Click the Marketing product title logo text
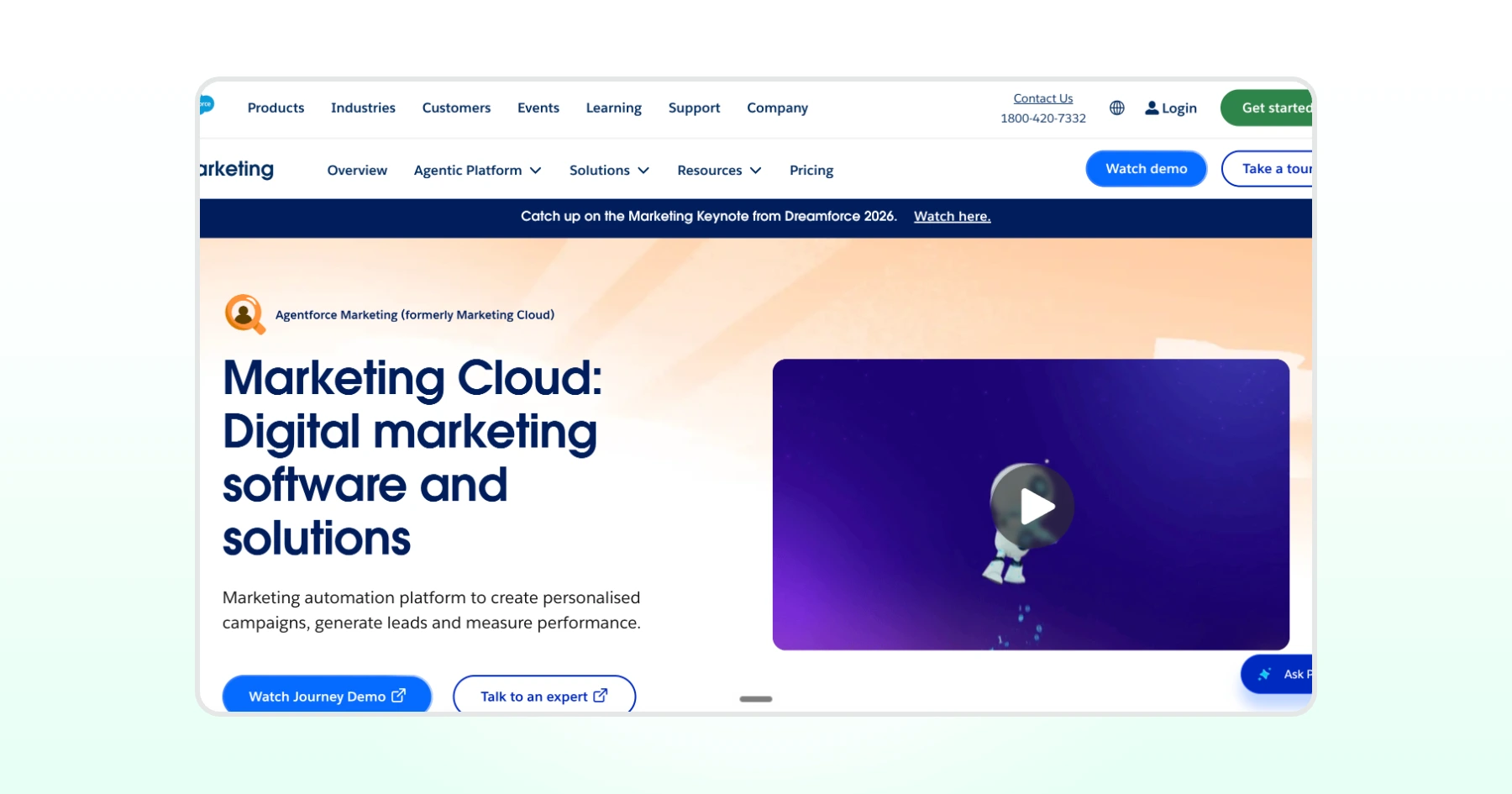The height and width of the screenshot is (794, 1512). 237,169
